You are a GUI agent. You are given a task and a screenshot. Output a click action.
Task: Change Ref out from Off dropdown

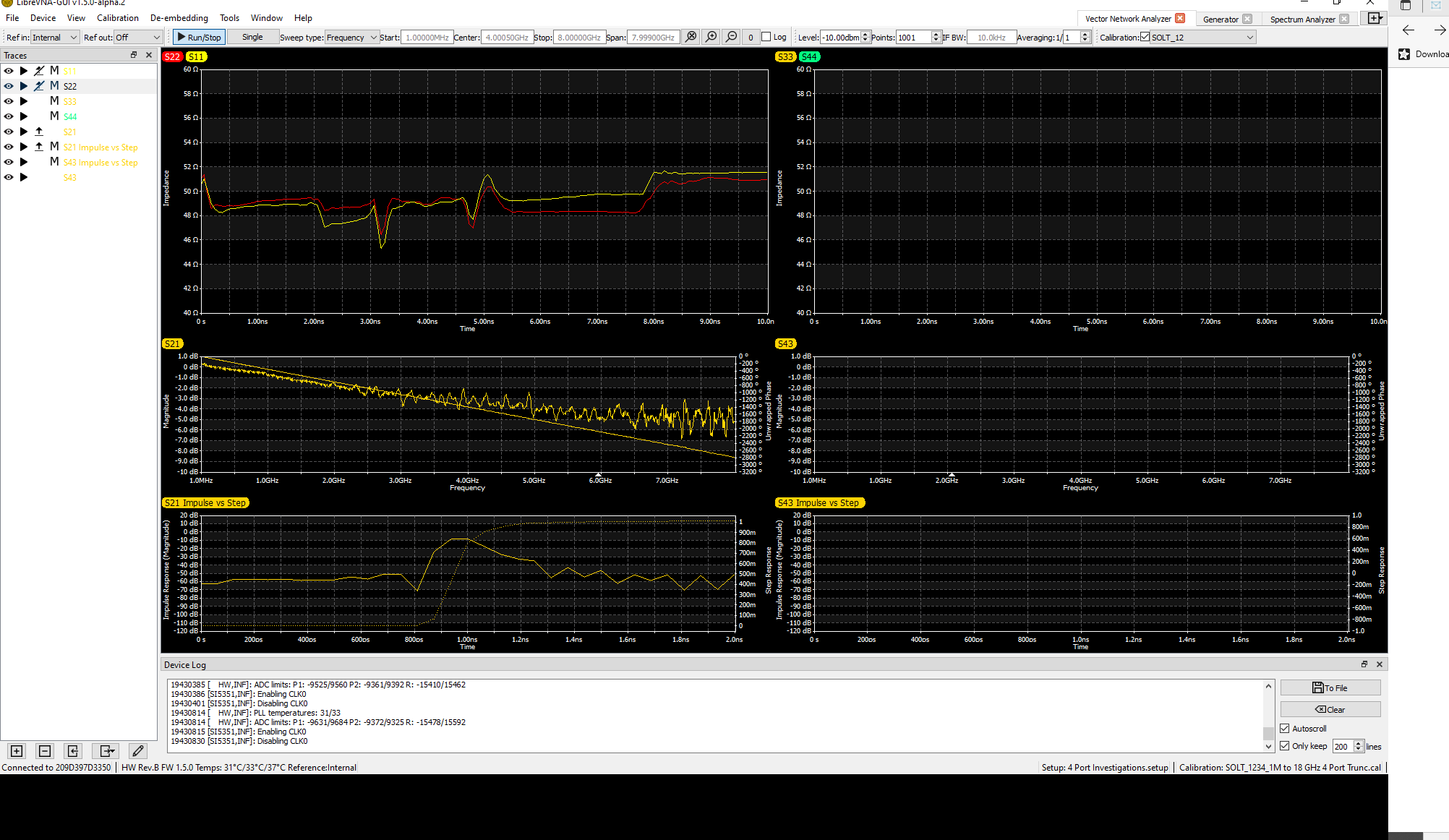137,37
